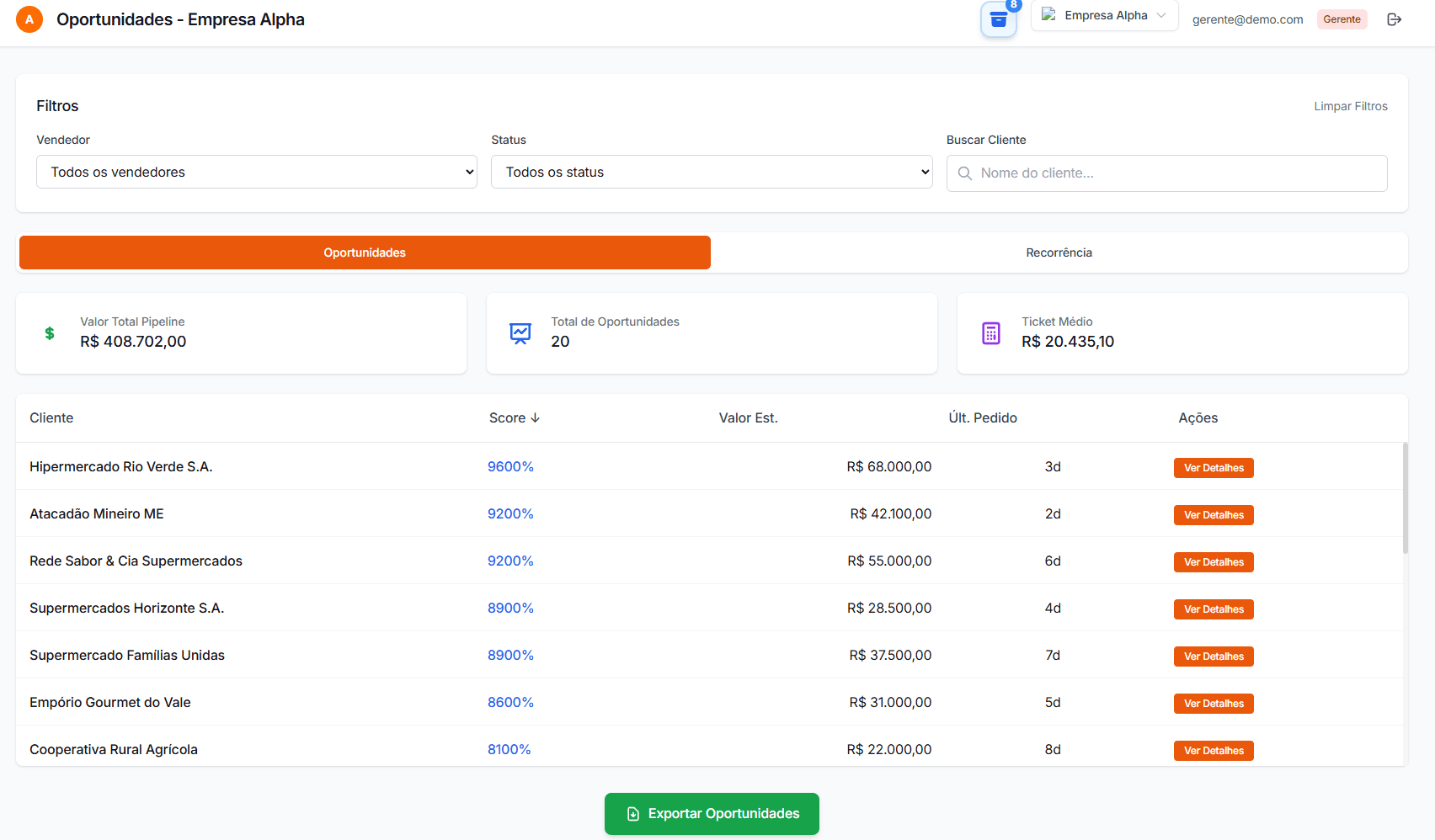Switch to the Recorrência tab
The width and height of the screenshot is (1435, 840).
[x=1059, y=253]
